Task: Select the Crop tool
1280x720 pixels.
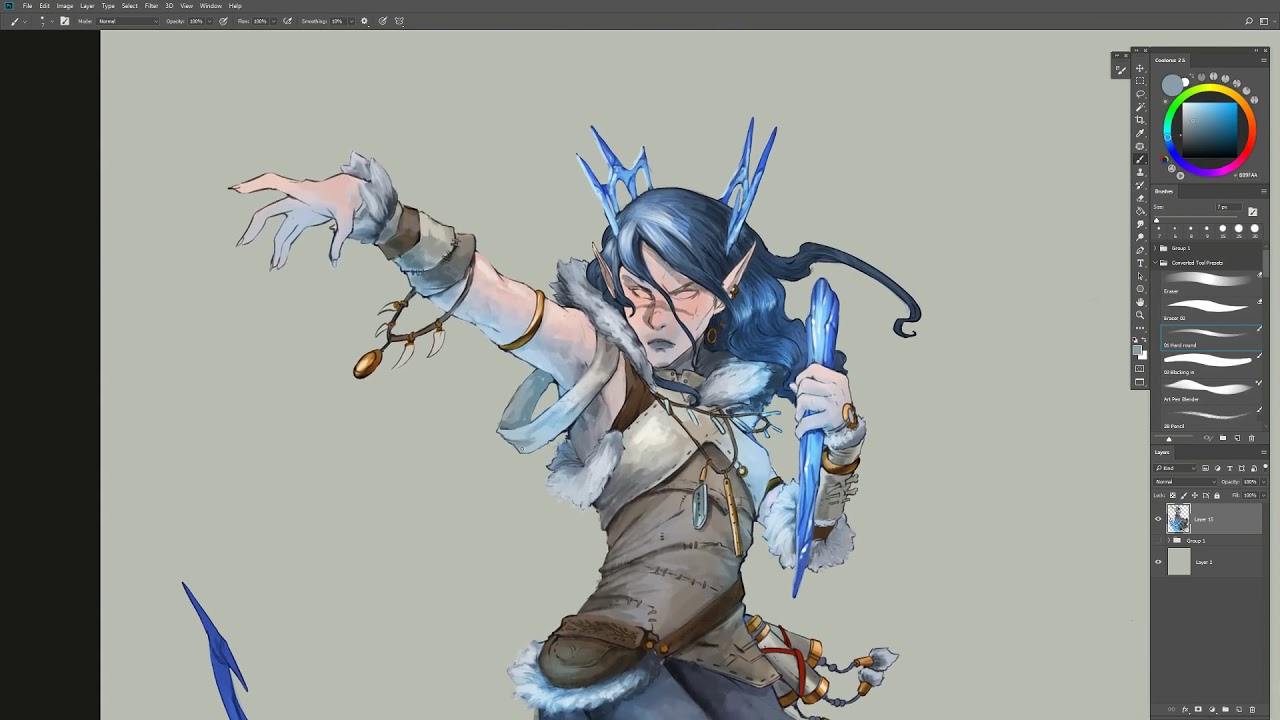Action: [1139, 120]
